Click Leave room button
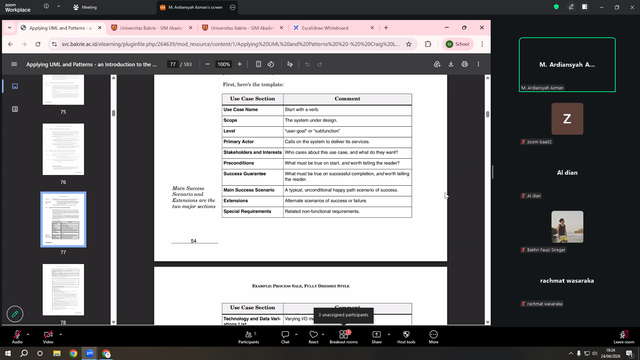 coord(624,337)
